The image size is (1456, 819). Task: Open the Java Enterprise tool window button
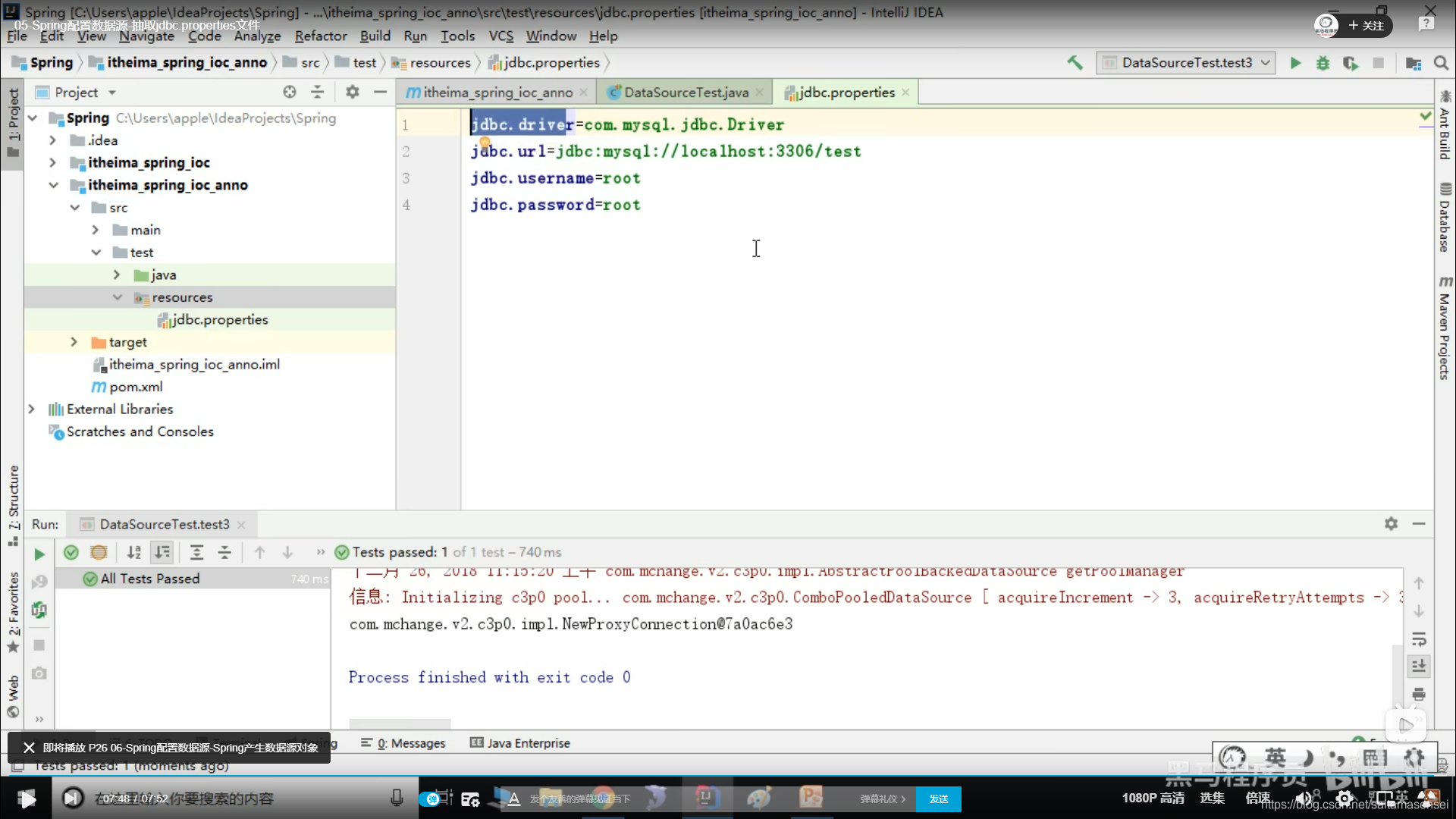click(520, 743)
